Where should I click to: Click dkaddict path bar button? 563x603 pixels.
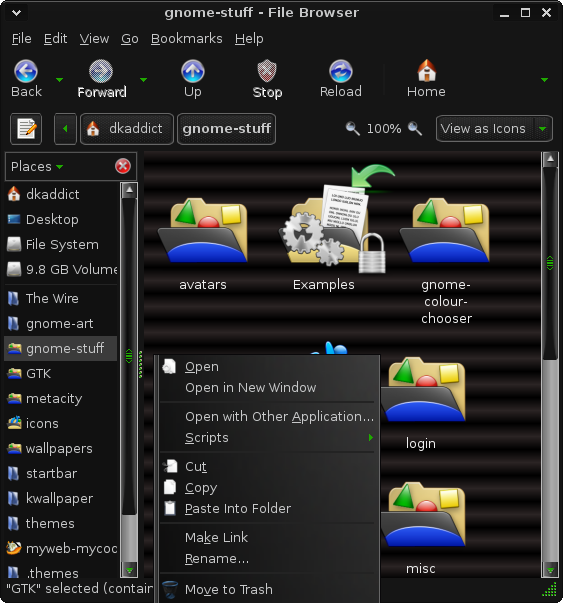tap(127, 129)
